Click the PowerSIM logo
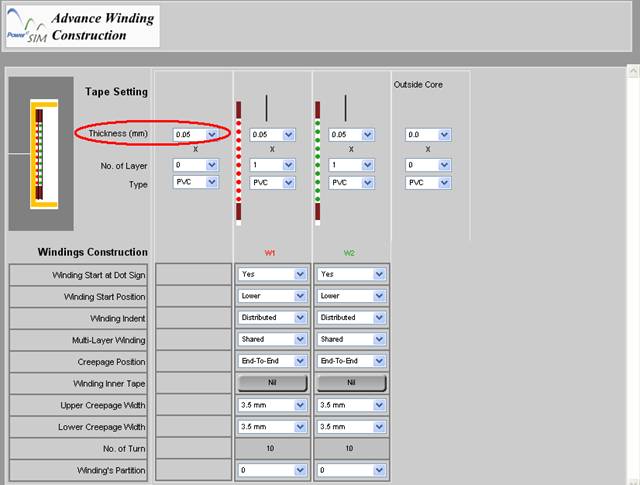The width and height of the screenshot is (640, 485). click(27, 27)
